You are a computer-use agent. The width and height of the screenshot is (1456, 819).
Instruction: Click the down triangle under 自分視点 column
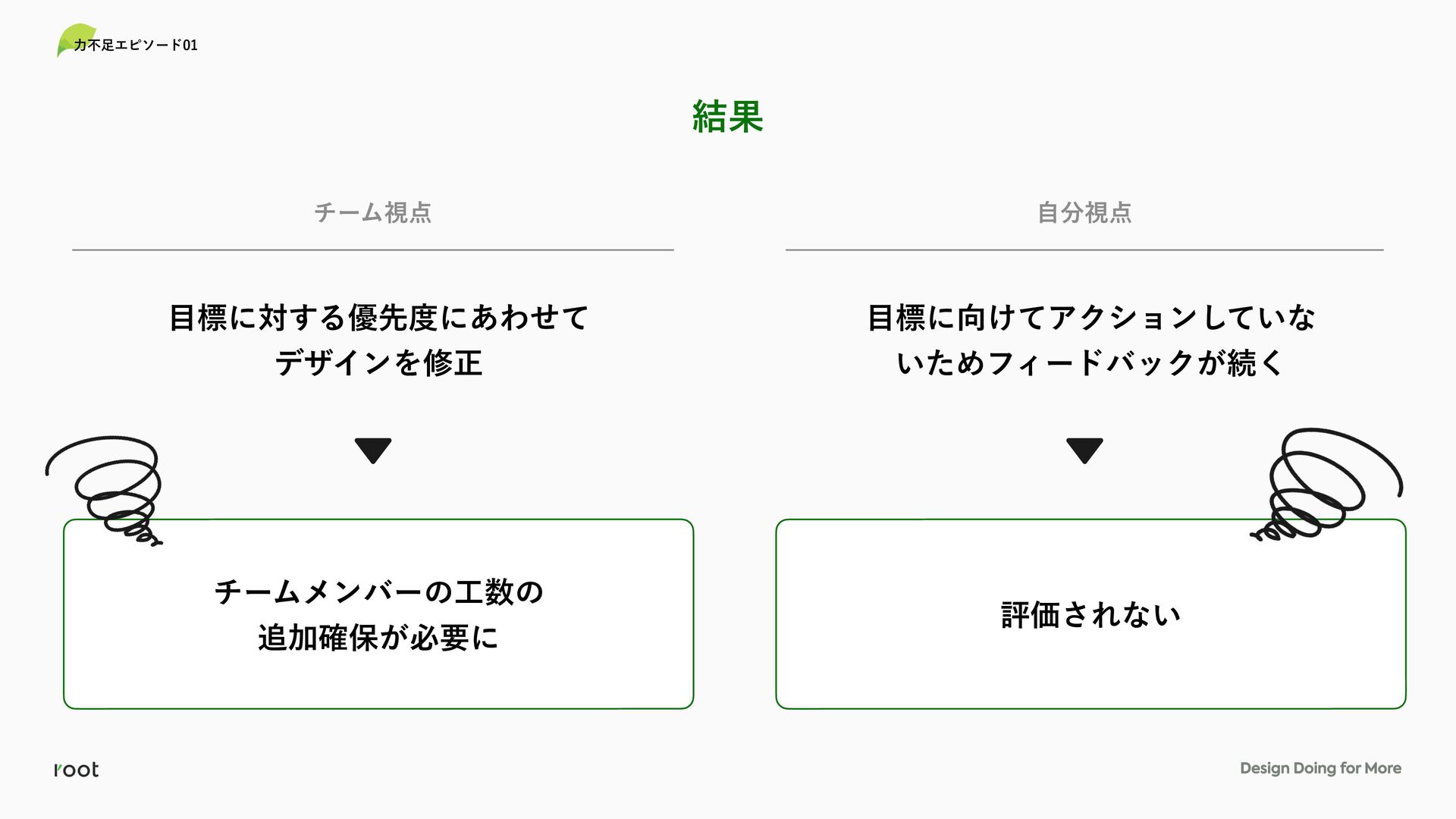[x=1084, y=450]
